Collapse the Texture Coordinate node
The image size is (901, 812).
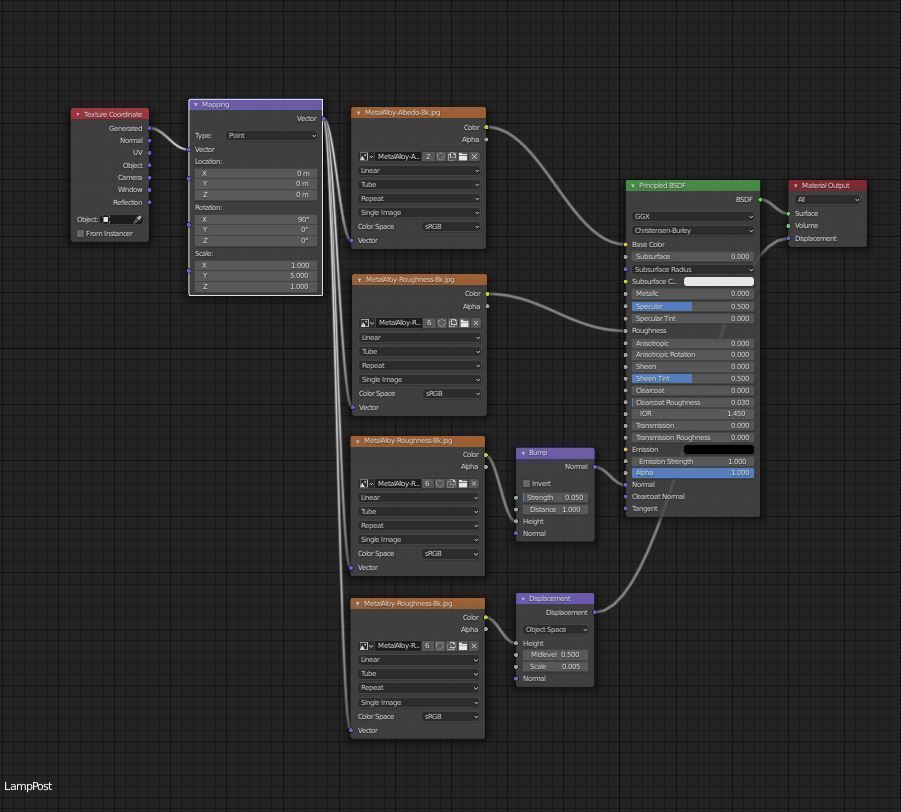point(78,114)
